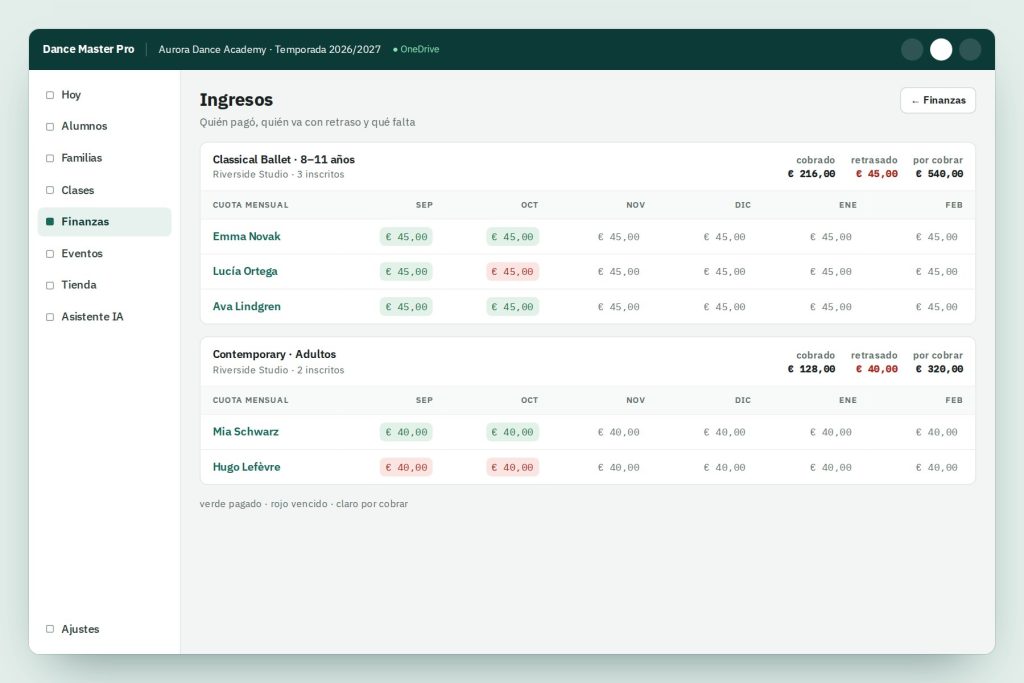Open Eventos from the sidebar
Image resolution: width=1024 pixels, height=683 pixels.
tap(104, 253)
